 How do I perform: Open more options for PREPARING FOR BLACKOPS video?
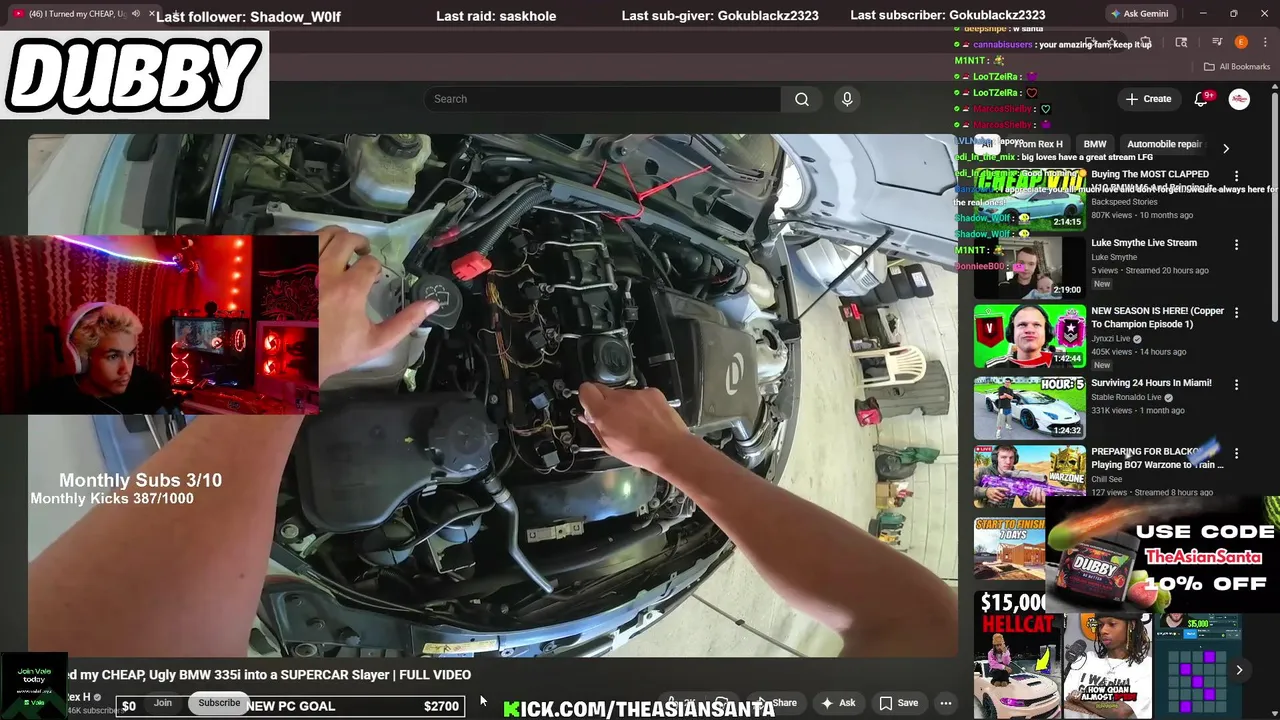pos(1236,453)
